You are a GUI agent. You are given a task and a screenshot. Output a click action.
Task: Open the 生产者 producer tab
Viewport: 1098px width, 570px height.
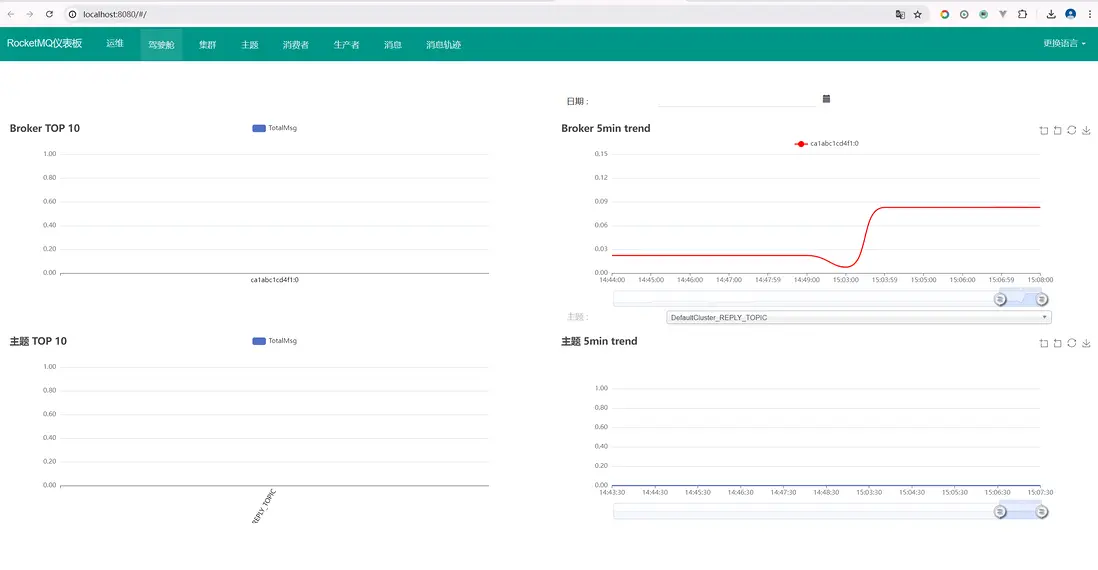(346, 45)
